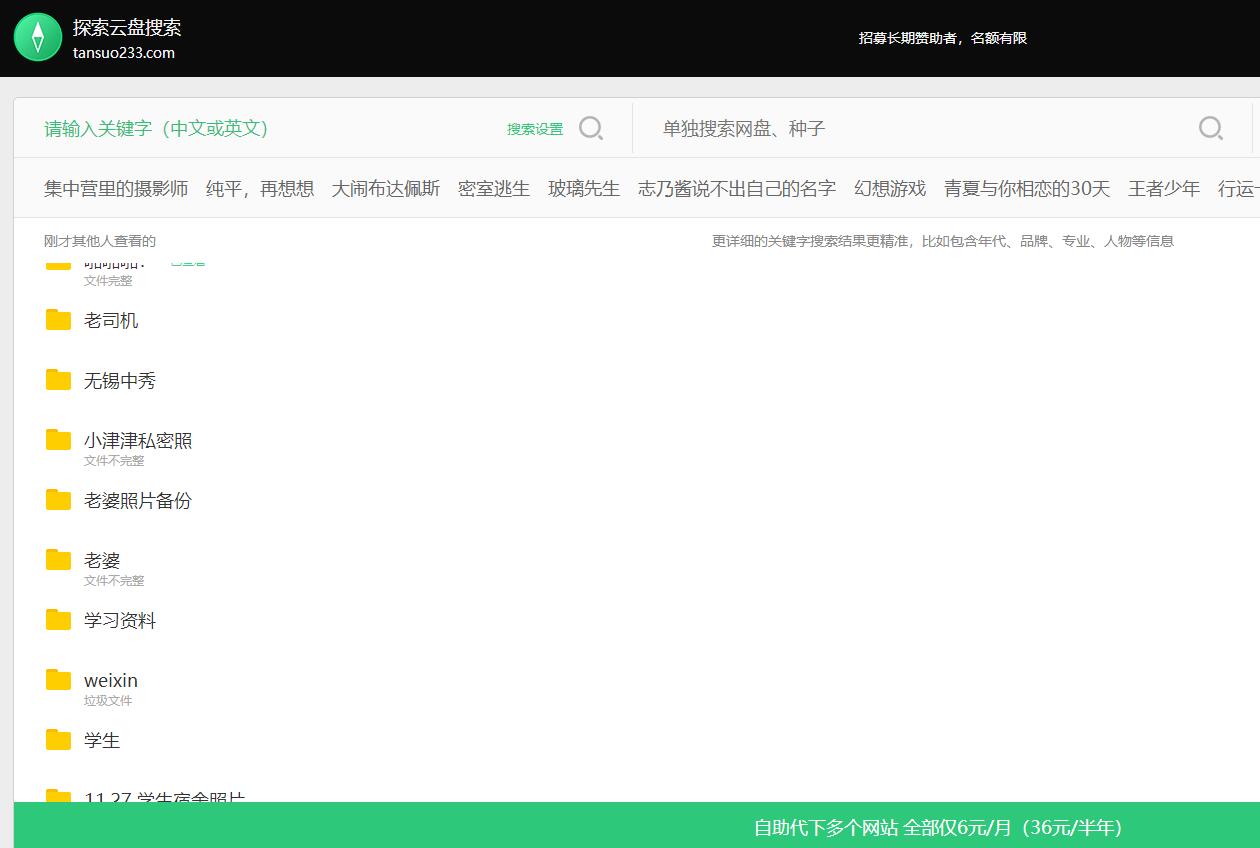
Task: Click the keyword 青夏与你相恋的30天
Action: [x=1025, y=188]
